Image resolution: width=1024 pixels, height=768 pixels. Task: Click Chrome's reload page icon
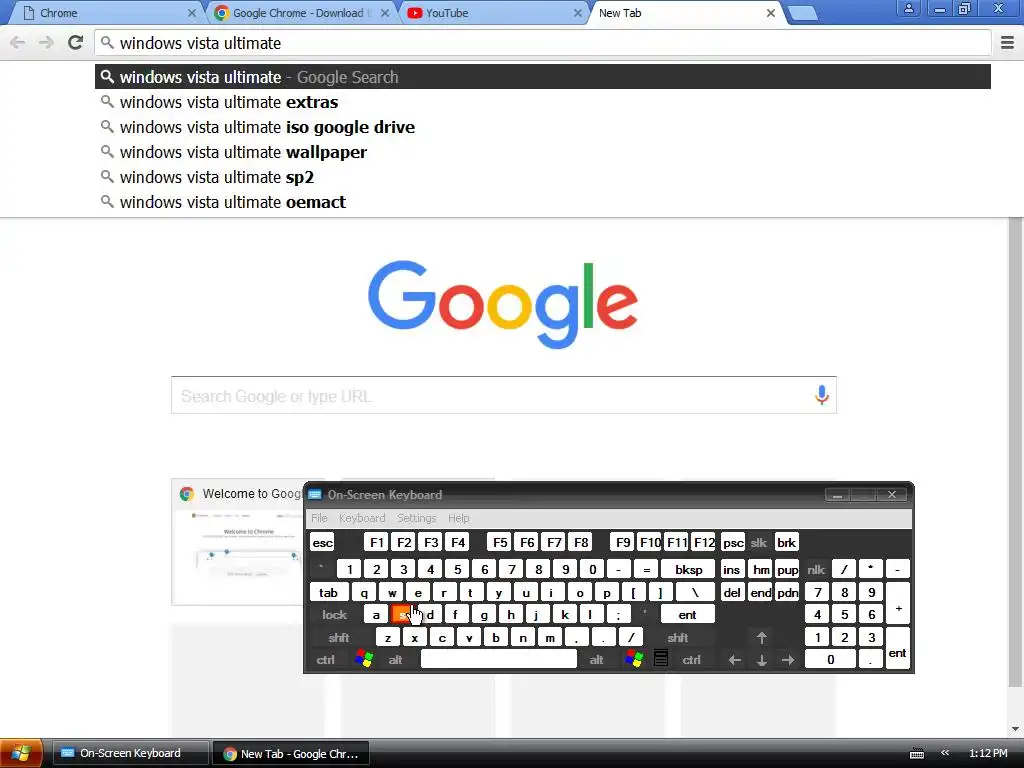click(x=76, y=42)
